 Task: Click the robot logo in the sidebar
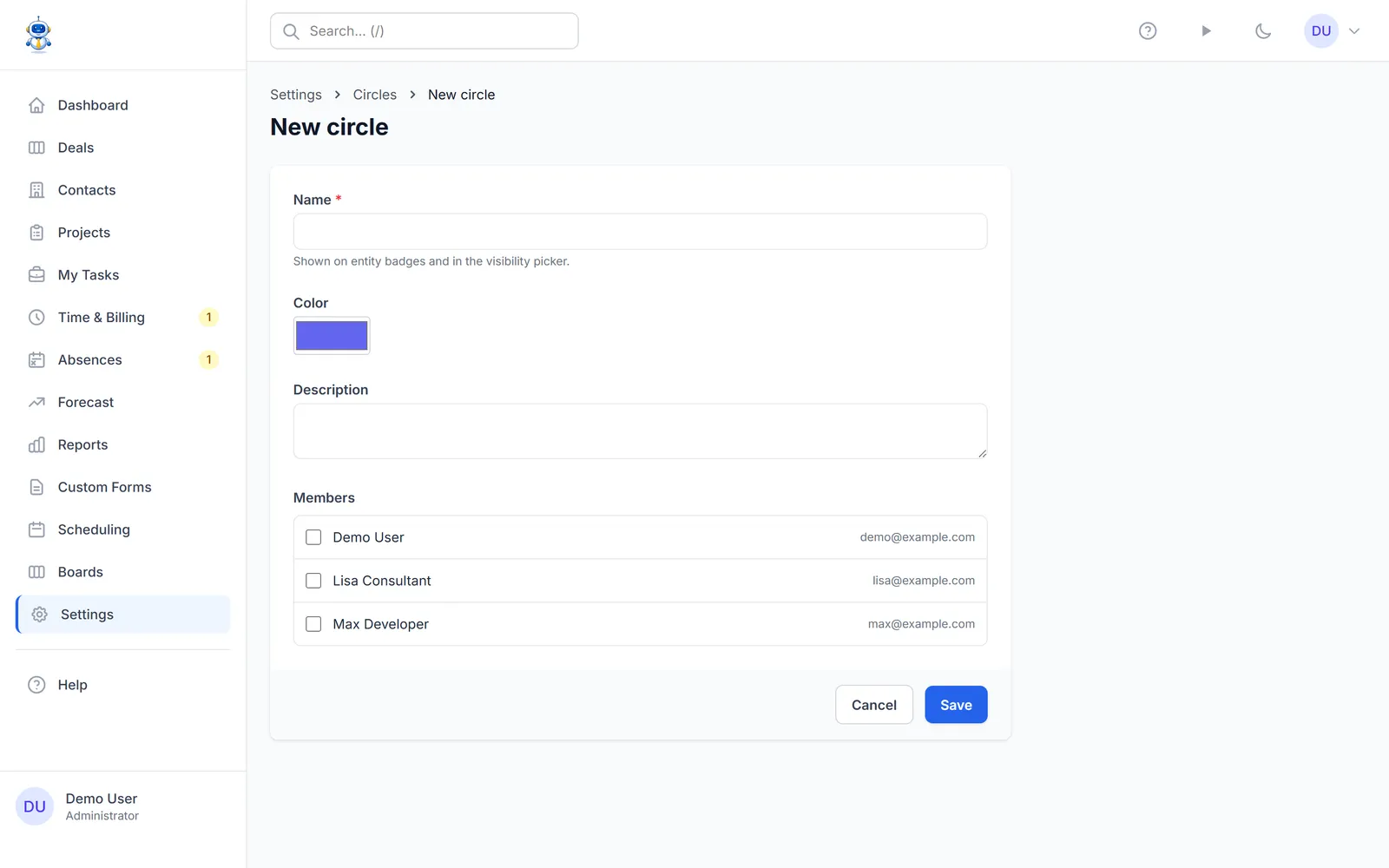(38, 35)
